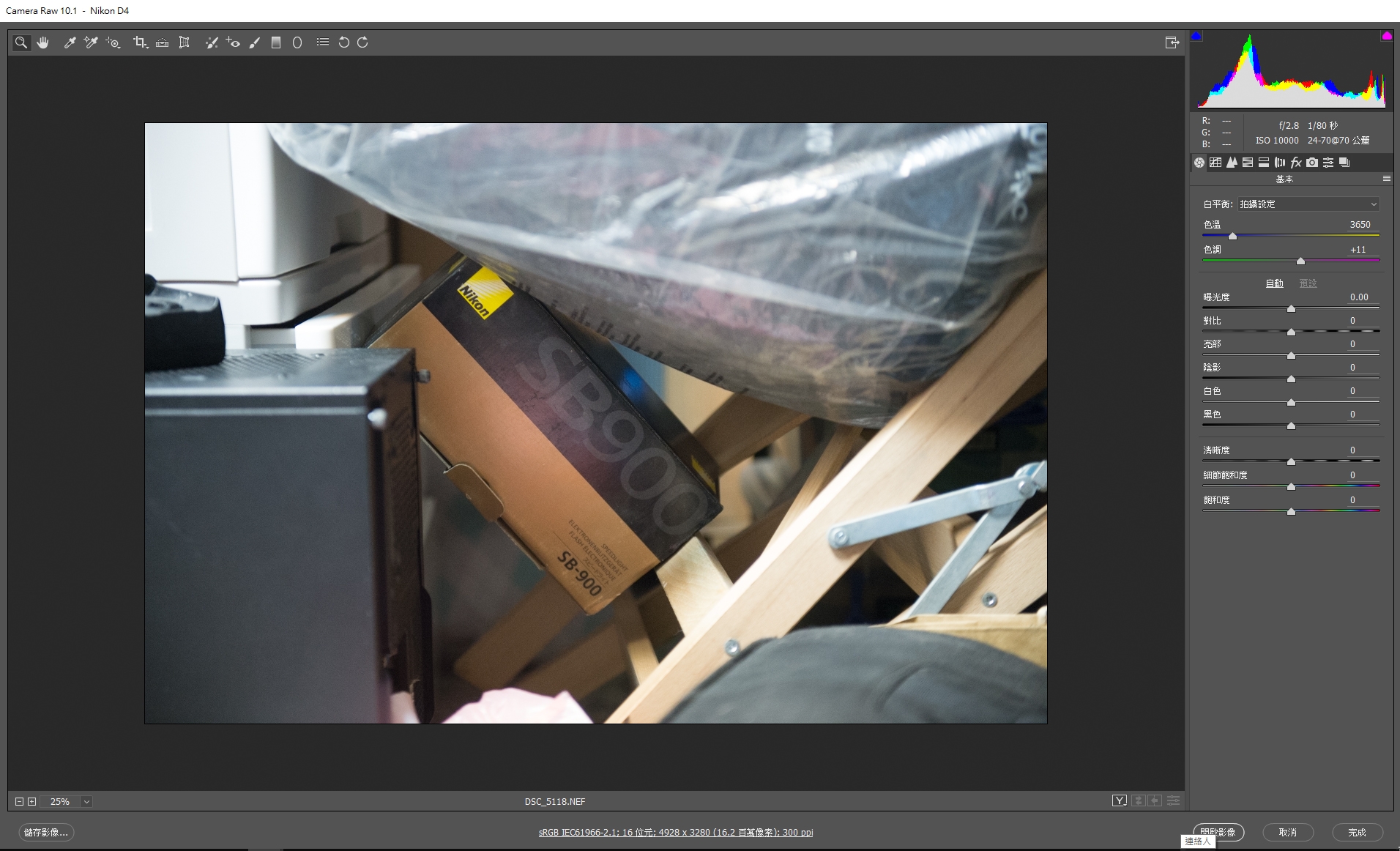Open the preferences list icon
Image resolution: width=1400 pixels, height=851 pixels.
[323, 42]
